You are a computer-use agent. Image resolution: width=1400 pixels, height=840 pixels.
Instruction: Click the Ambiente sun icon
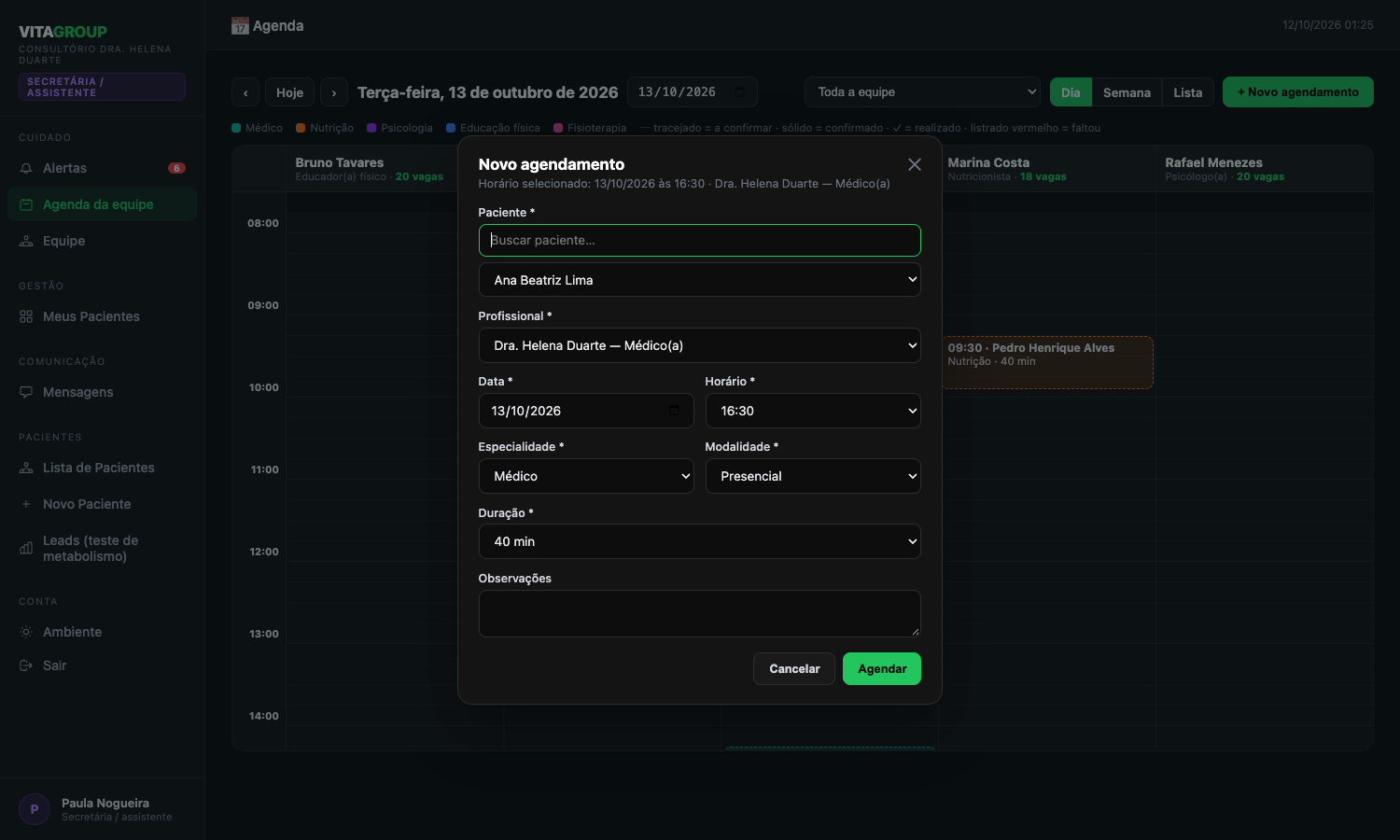tap(26, 632)
